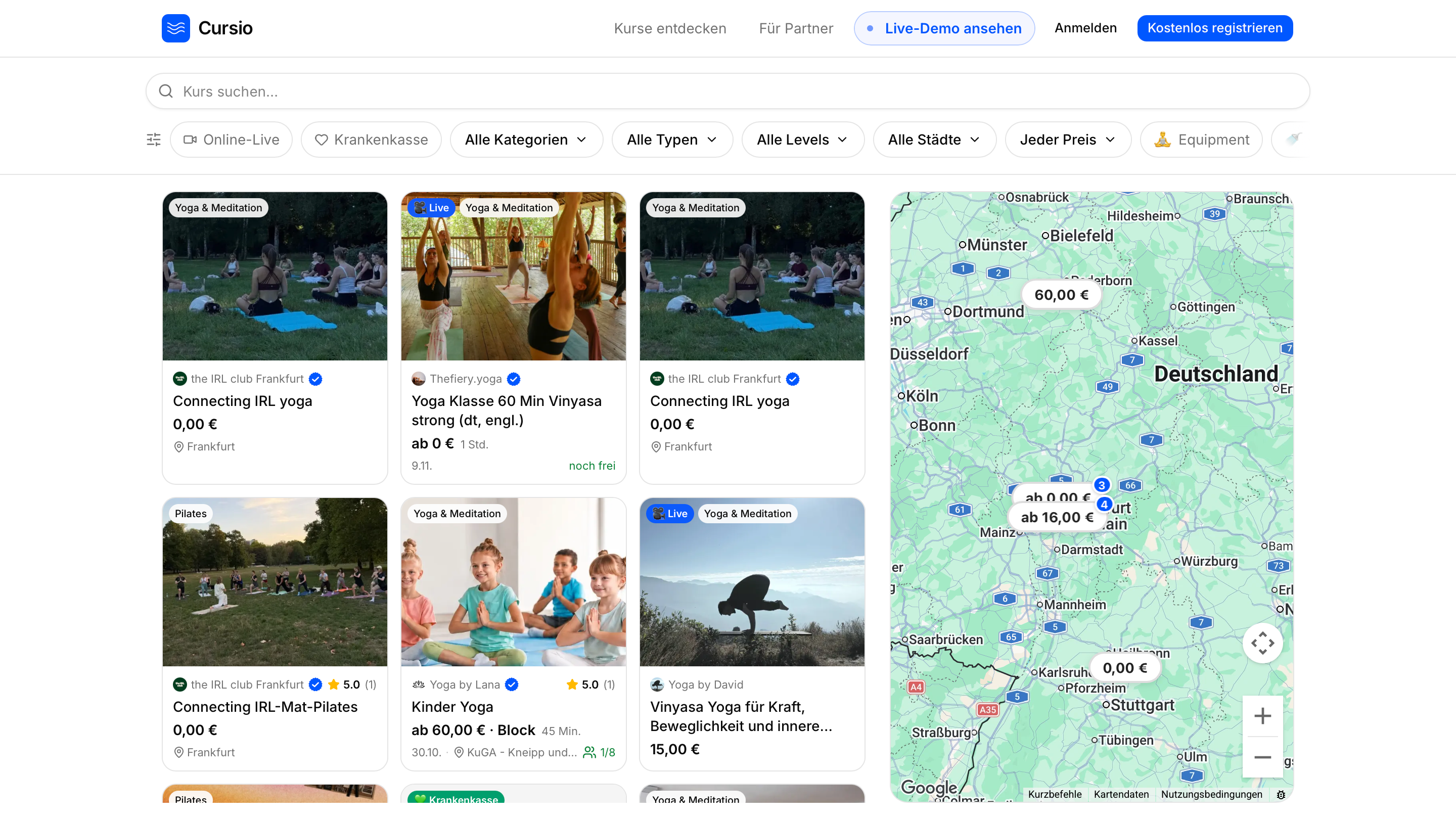Click the Cursio logo icon
The image size is (1456, 819).
click(x=176, y=28)
